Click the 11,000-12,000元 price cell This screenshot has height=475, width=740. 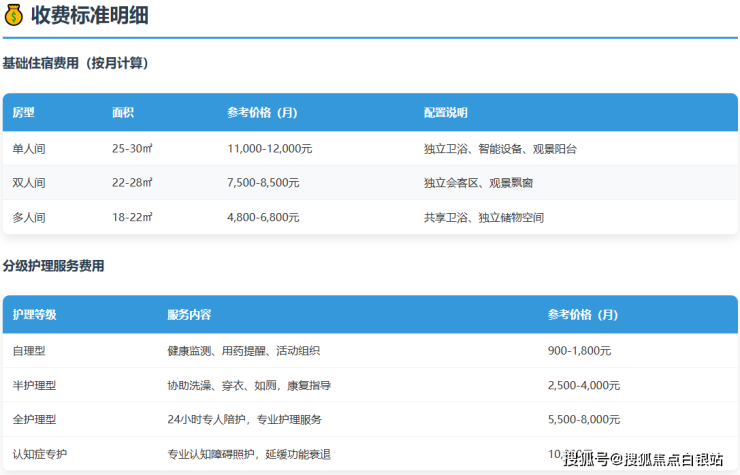tap(270, 149)
